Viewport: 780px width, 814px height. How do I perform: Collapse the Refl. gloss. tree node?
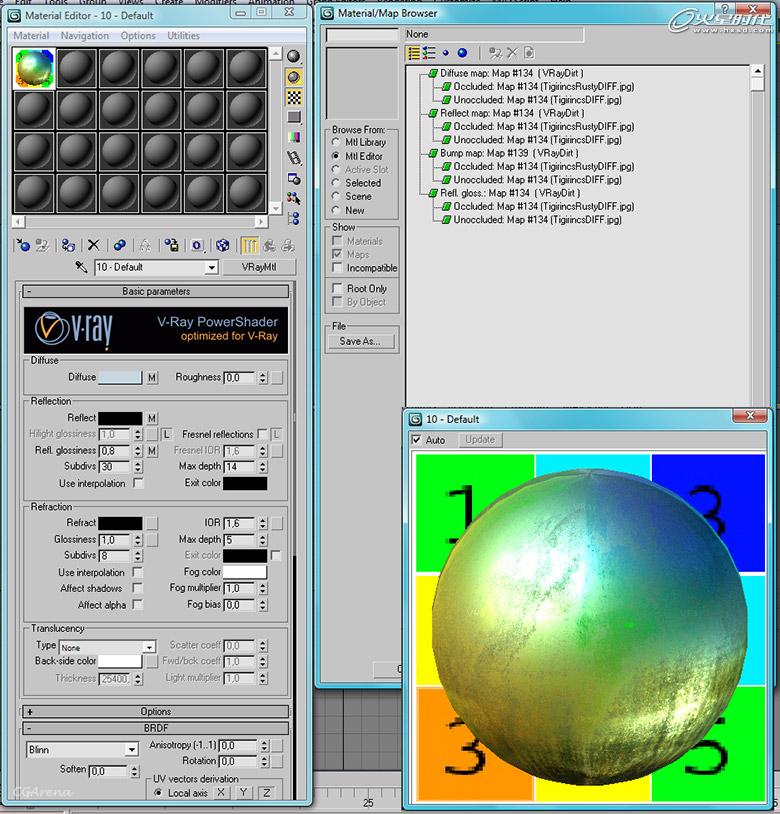pyautogui.click(x=433, y=193)
